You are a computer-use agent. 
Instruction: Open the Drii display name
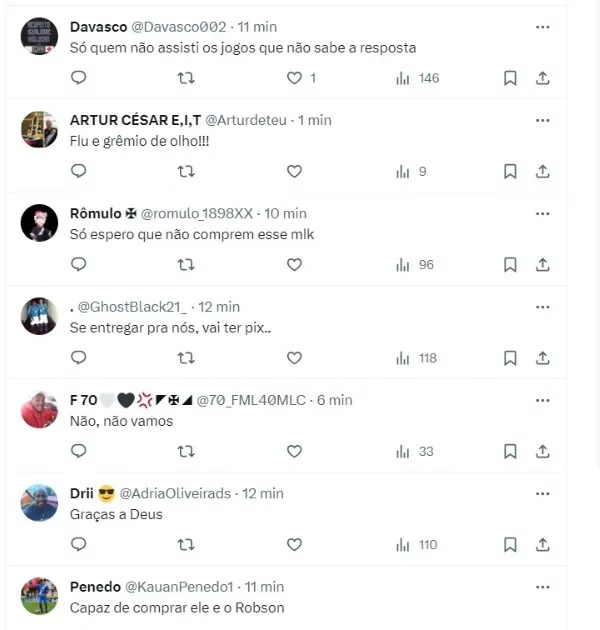82,493
